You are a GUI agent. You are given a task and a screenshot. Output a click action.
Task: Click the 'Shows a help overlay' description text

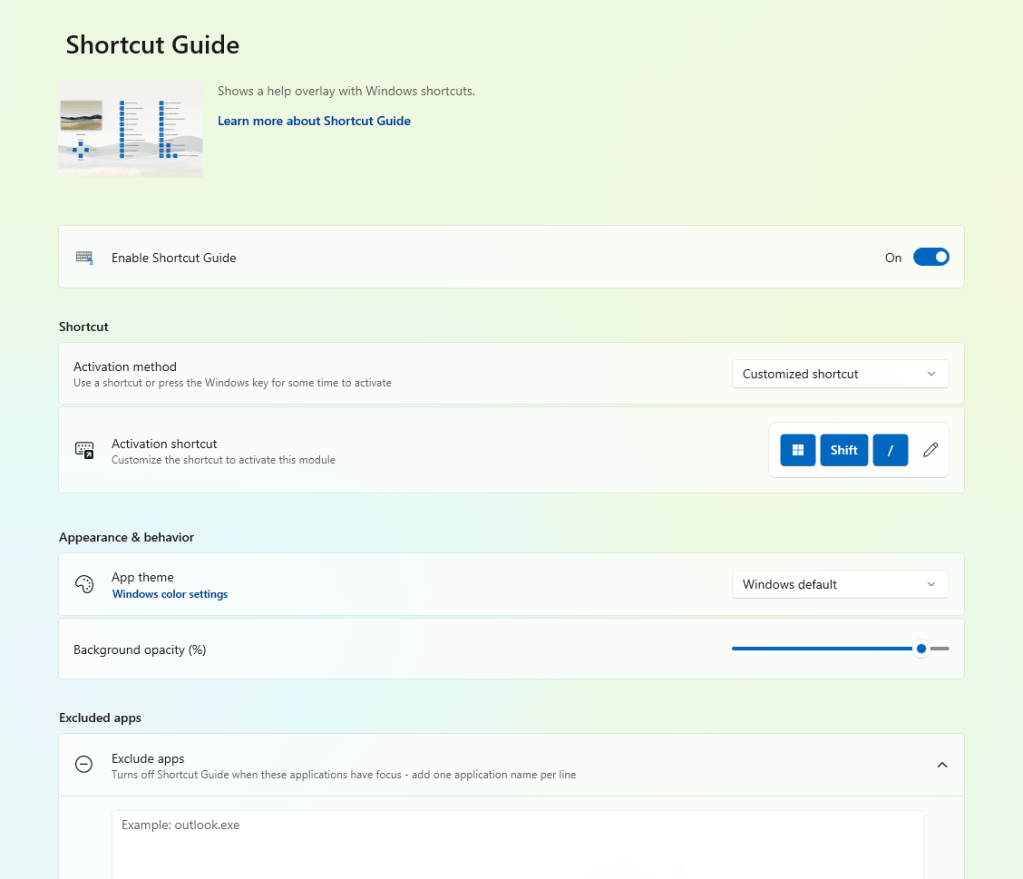click(x=346, y=91)
